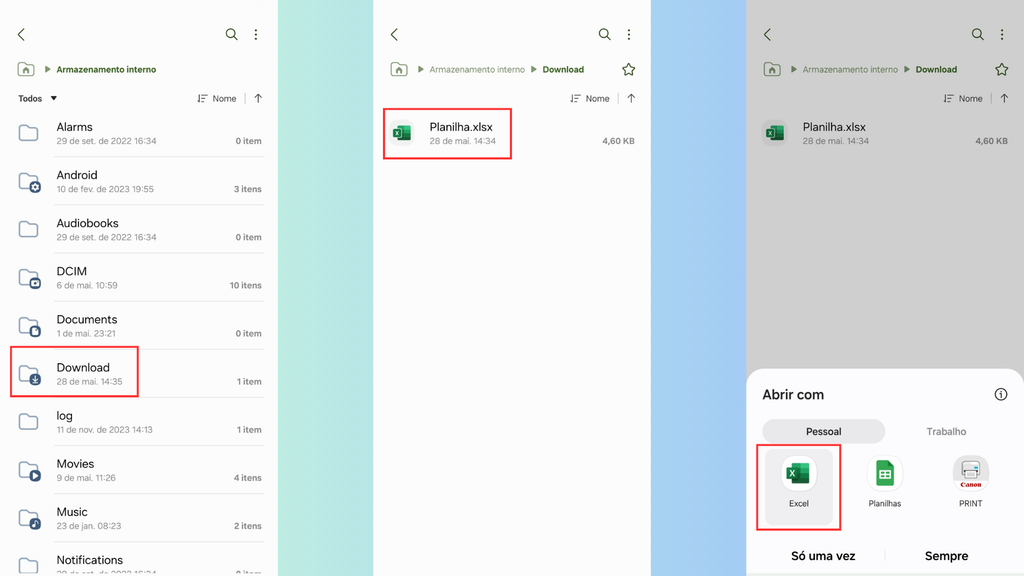Open the DCIM folder
Image resolution: width=1024 pixels, height=576 pixels.
point(138,278)
